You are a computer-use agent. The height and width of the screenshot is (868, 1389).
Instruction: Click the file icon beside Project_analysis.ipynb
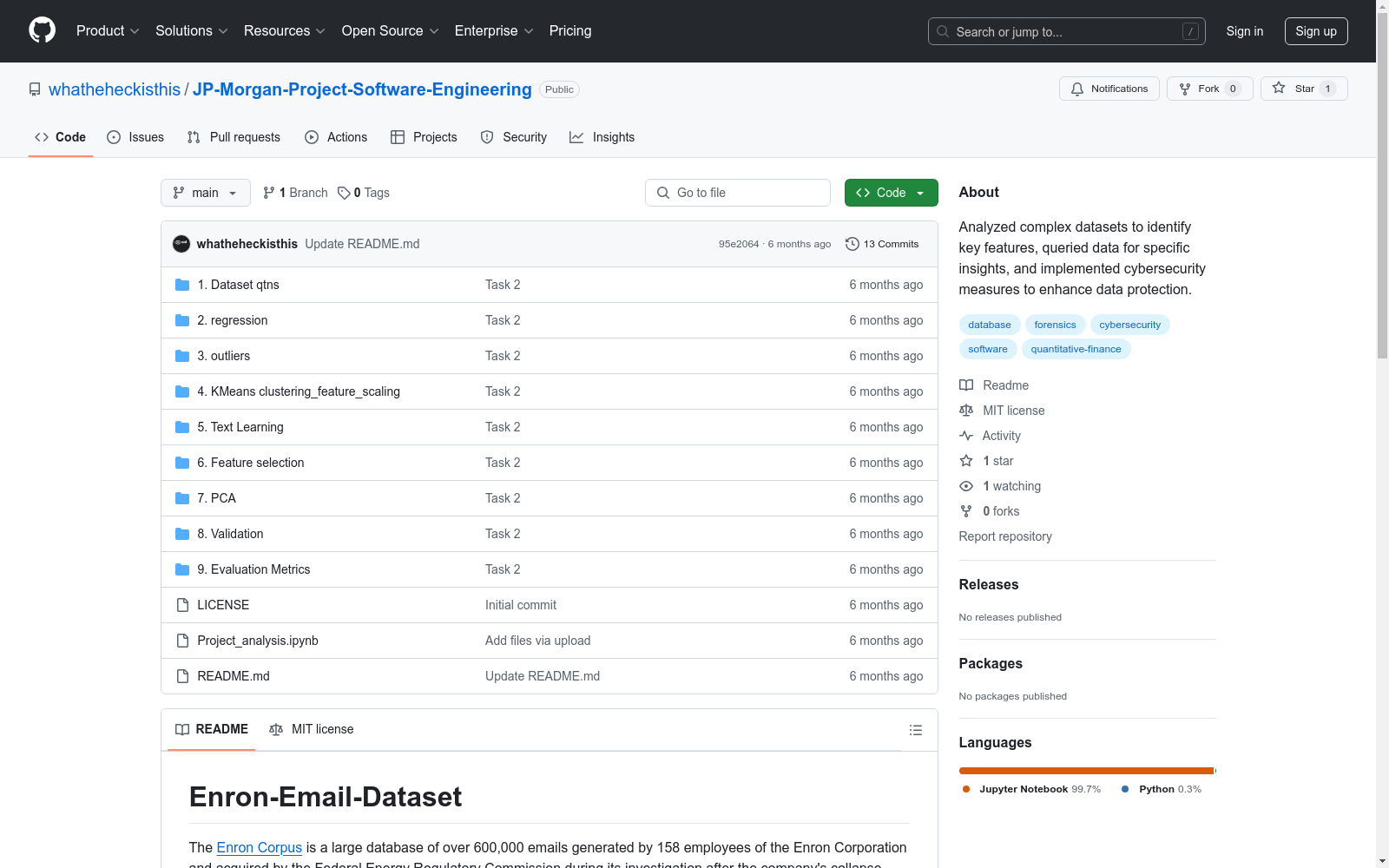(x=182, y=641)
